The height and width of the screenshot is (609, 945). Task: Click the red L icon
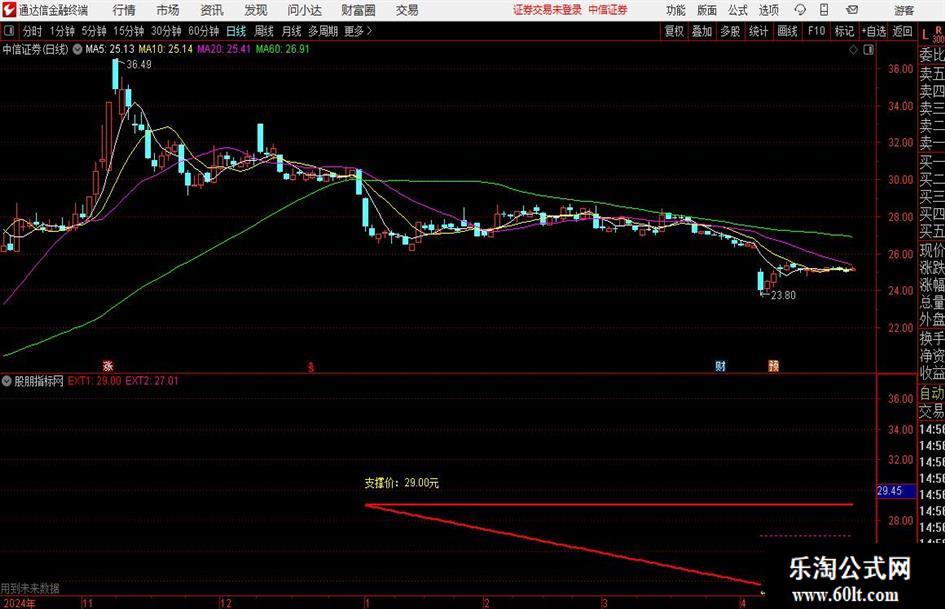[x=925, y=36]
